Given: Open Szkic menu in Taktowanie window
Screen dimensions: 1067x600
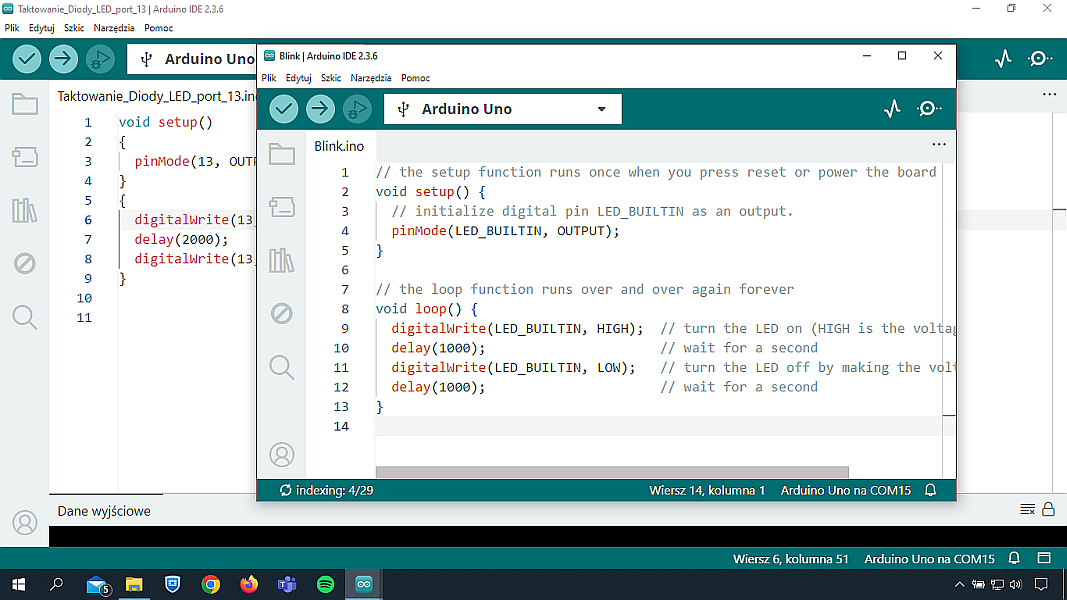Looking at the screenshot, I should pyautogui.click(x=74, y=28).
